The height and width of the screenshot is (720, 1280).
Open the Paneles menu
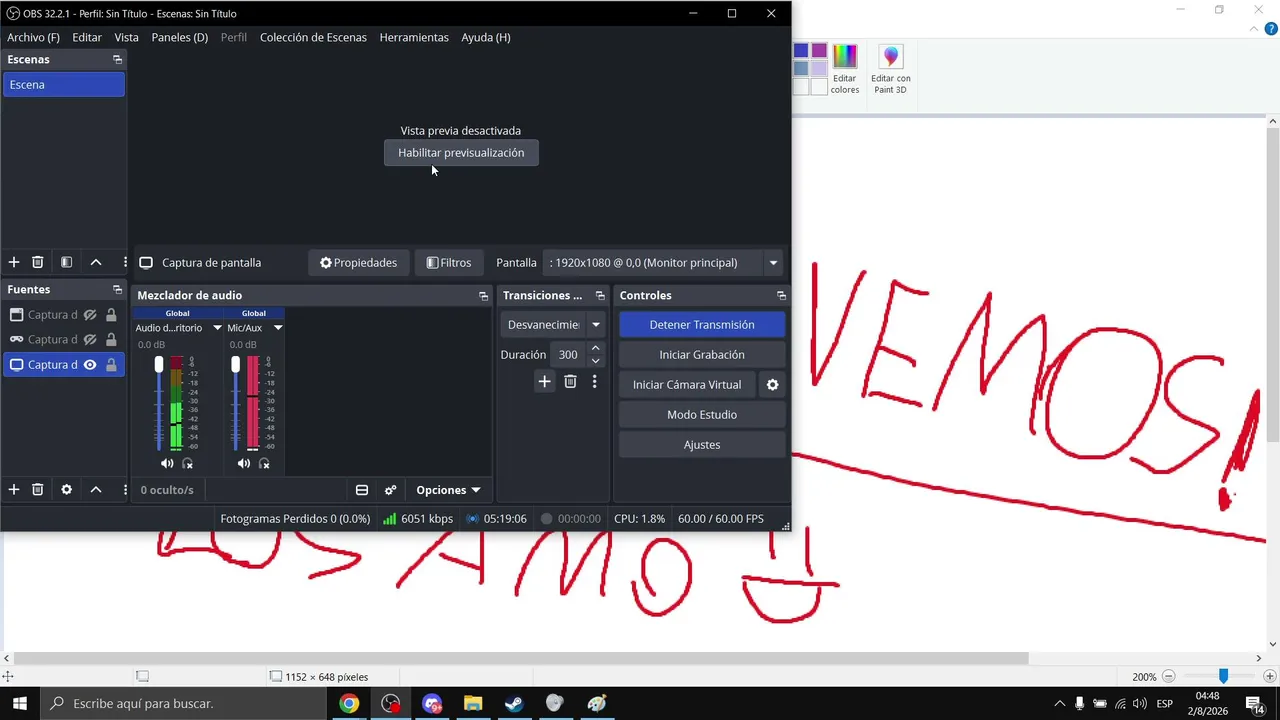click(x=180, y=37)
